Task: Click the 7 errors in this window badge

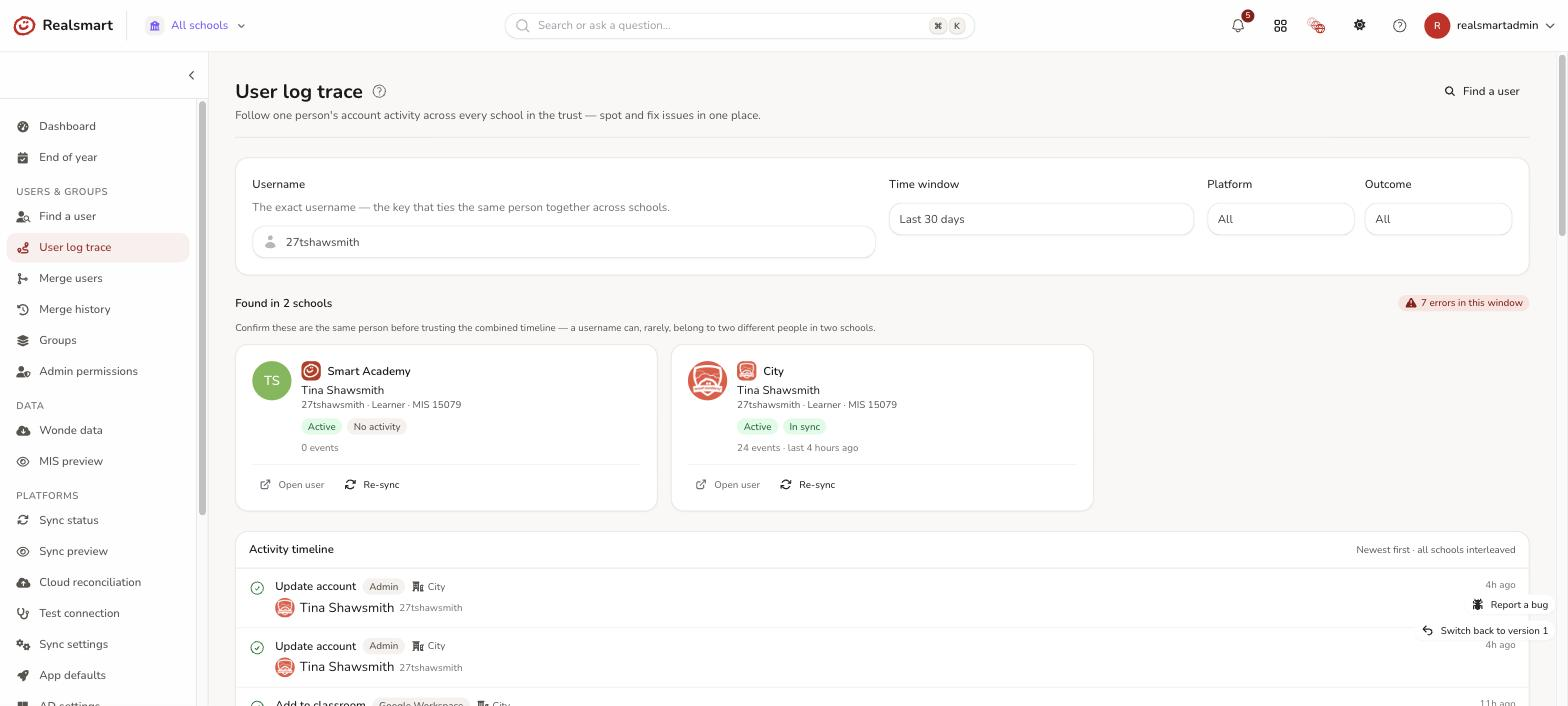Action: click(x=1463, y=303)
